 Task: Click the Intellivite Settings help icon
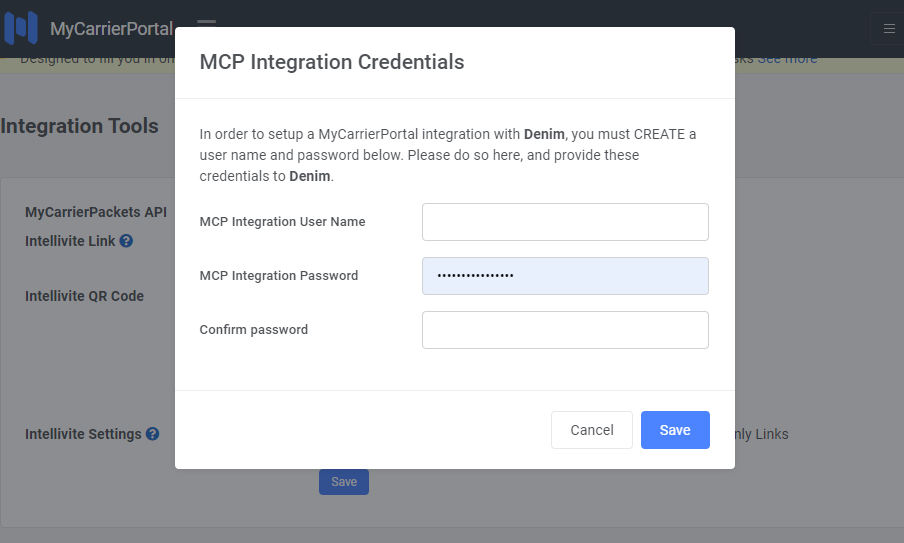(x=152, y=434)
